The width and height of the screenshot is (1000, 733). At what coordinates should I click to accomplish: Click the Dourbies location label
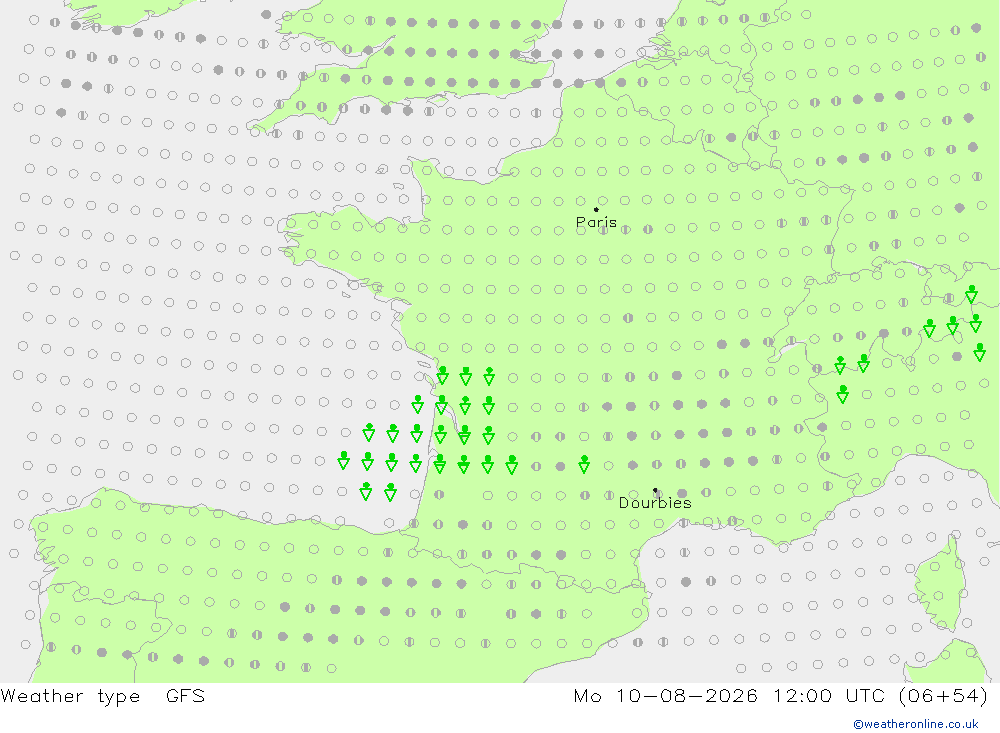click(655, 503)
